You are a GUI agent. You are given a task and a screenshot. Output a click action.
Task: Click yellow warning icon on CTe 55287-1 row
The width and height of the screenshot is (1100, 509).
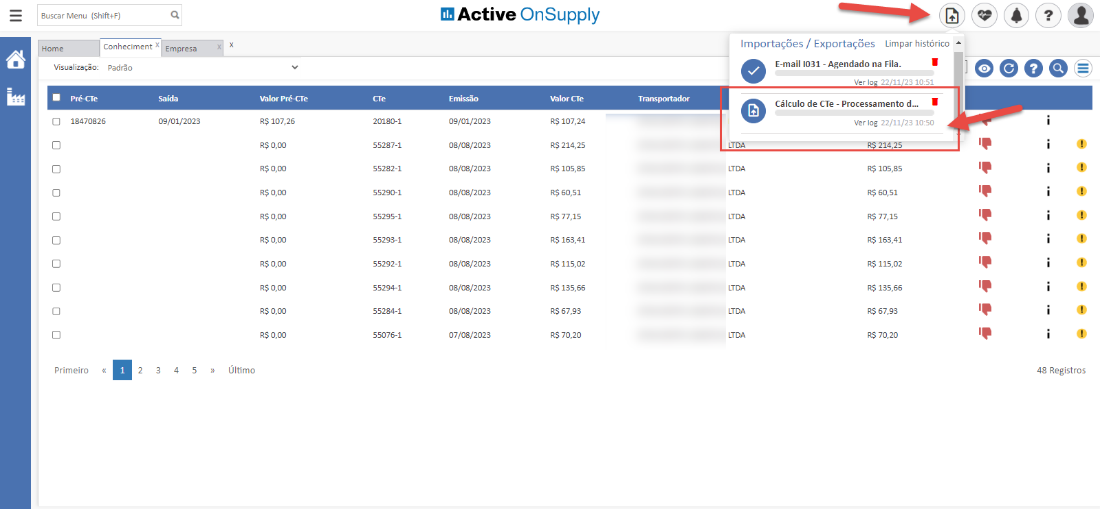pos(1081,144)
